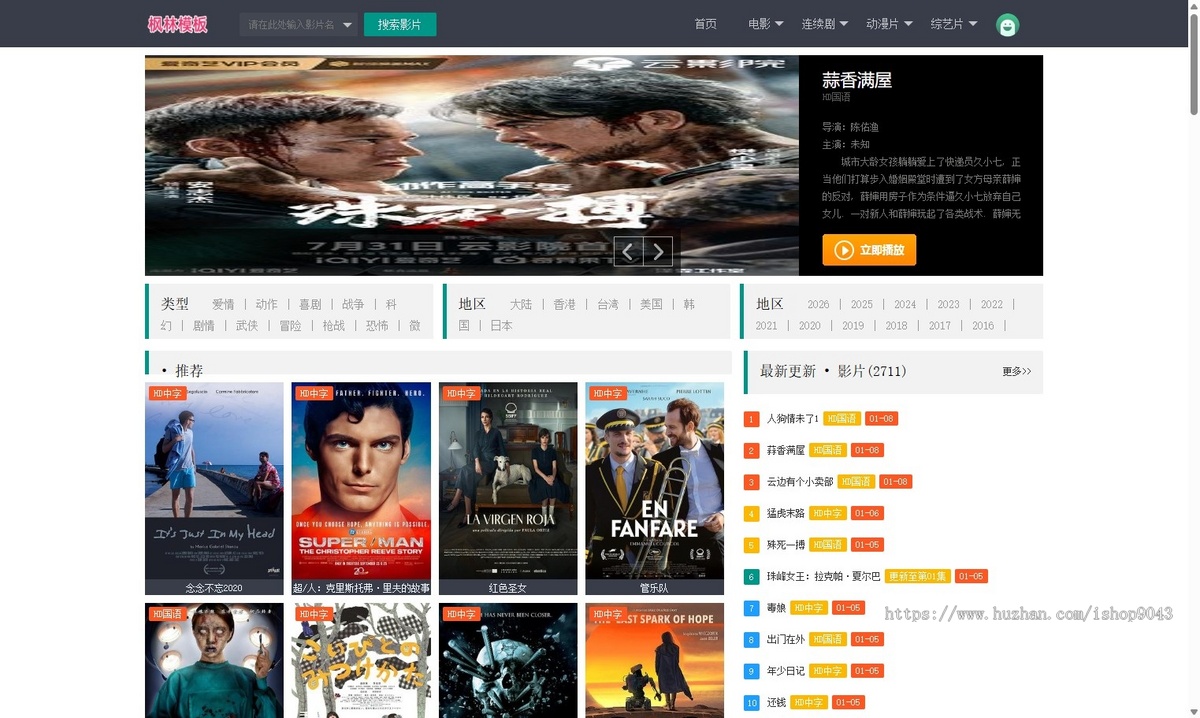Open the 管乐队 En Fanfare poster
Viewport: 1200px width, 718px height.
(655, 481)
